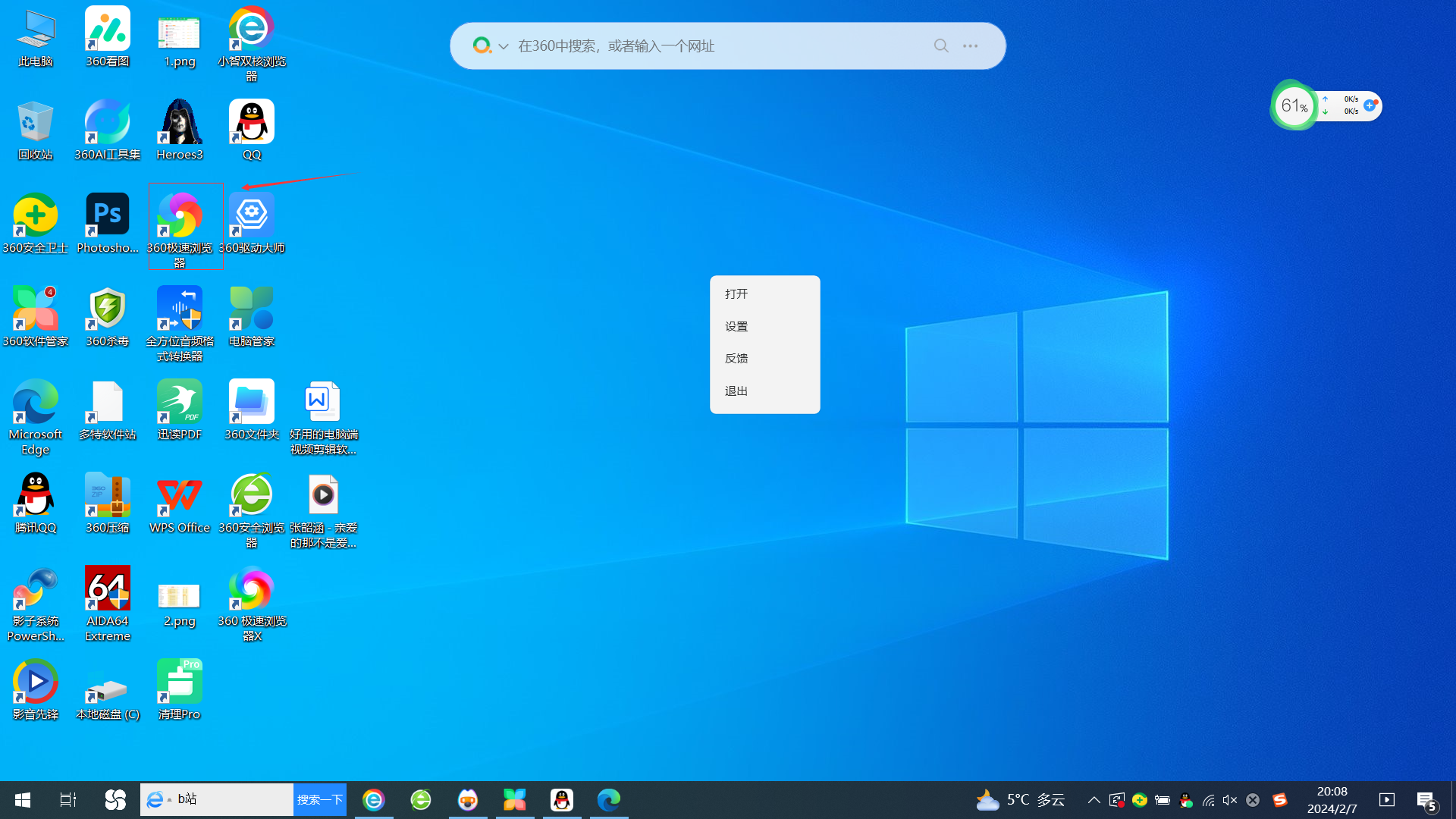Select the 多特软件站 shortcut
1456x819 pixels.
pyautogui.click(x=108, y=409)
